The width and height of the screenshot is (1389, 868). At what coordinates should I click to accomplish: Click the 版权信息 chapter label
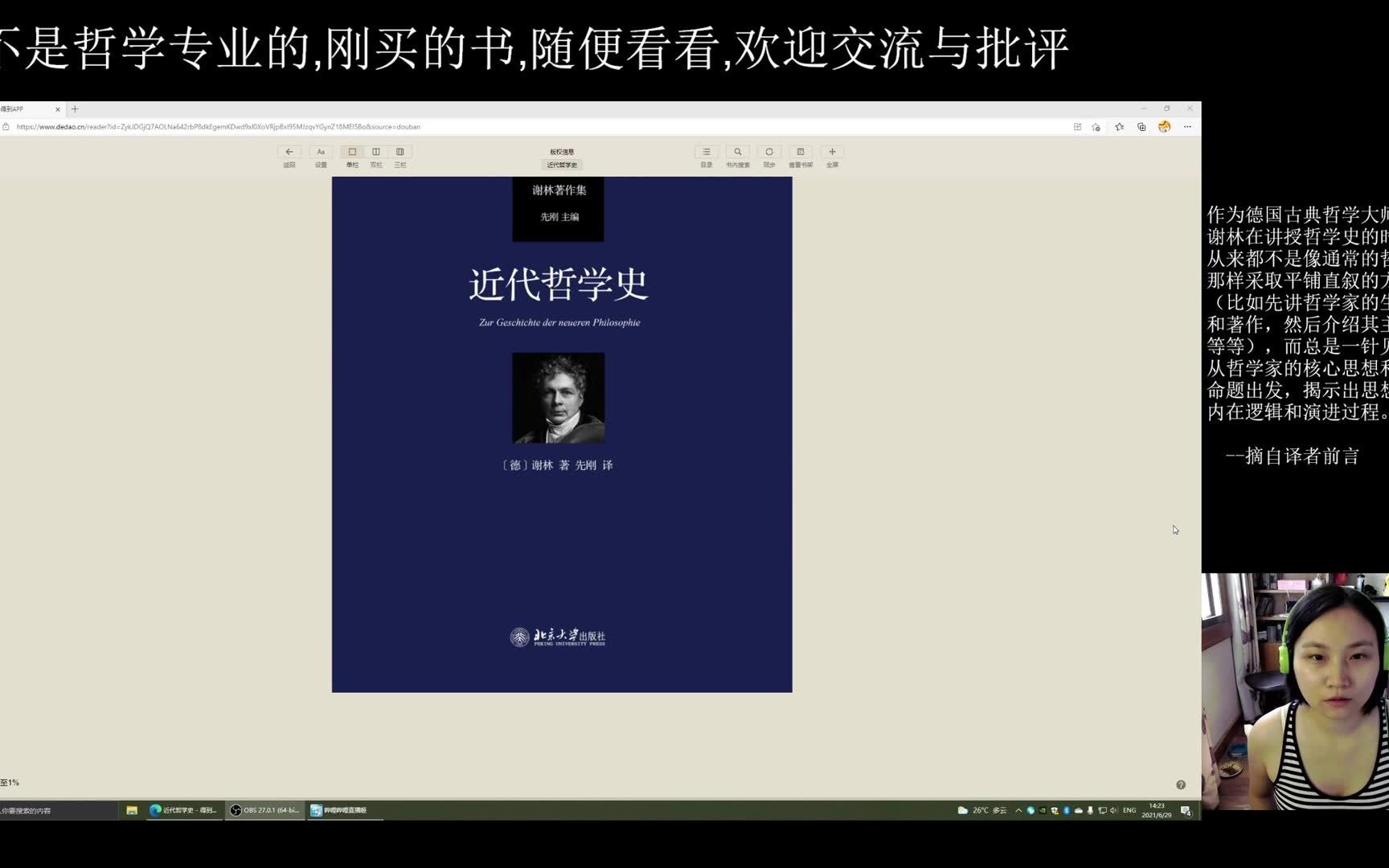coord(562,152)
